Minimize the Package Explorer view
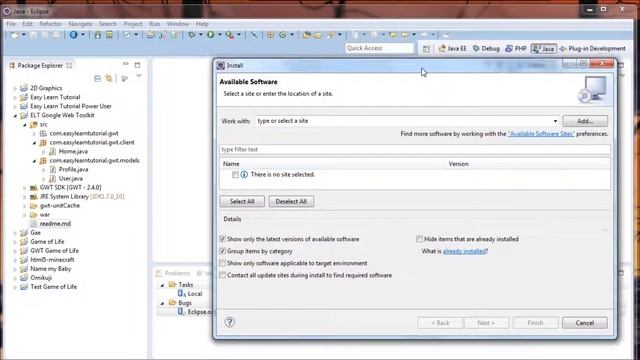Viewport: 640px width, 360px height. point(126,64)
